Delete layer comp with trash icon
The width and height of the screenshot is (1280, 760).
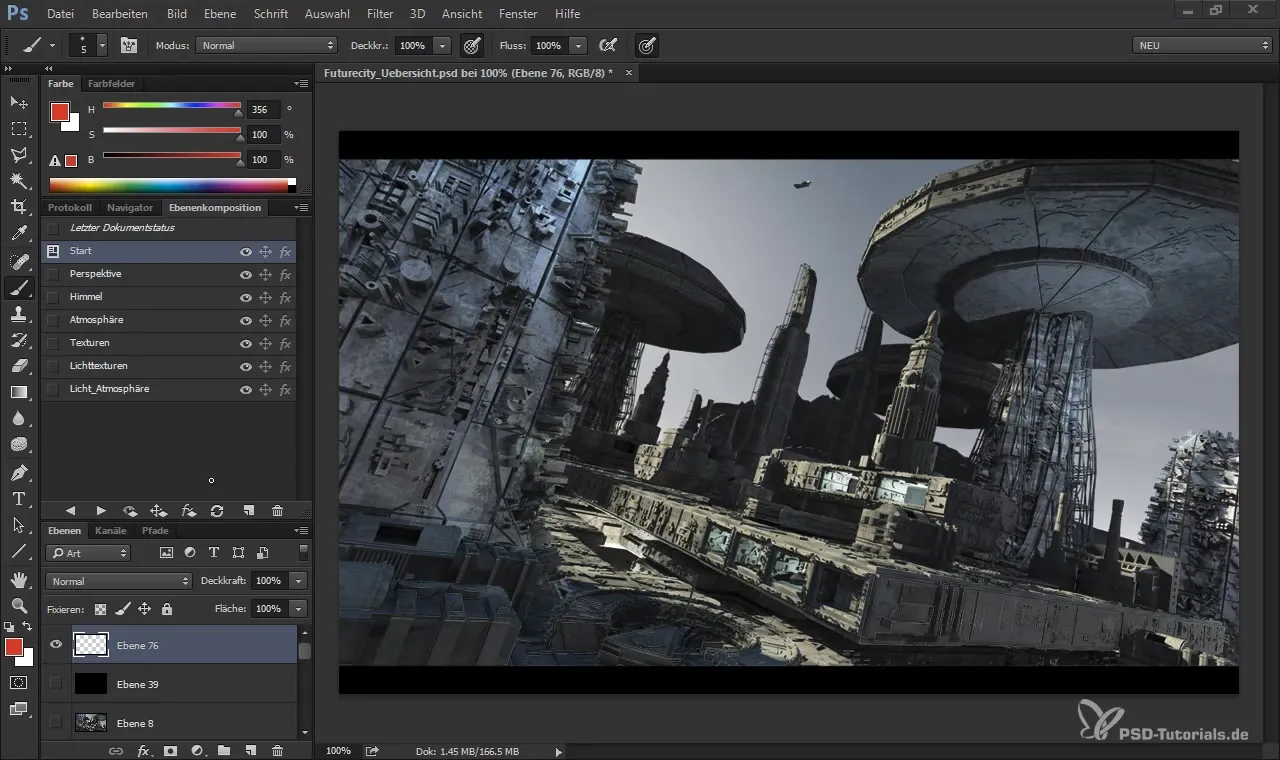pos(278,511)
